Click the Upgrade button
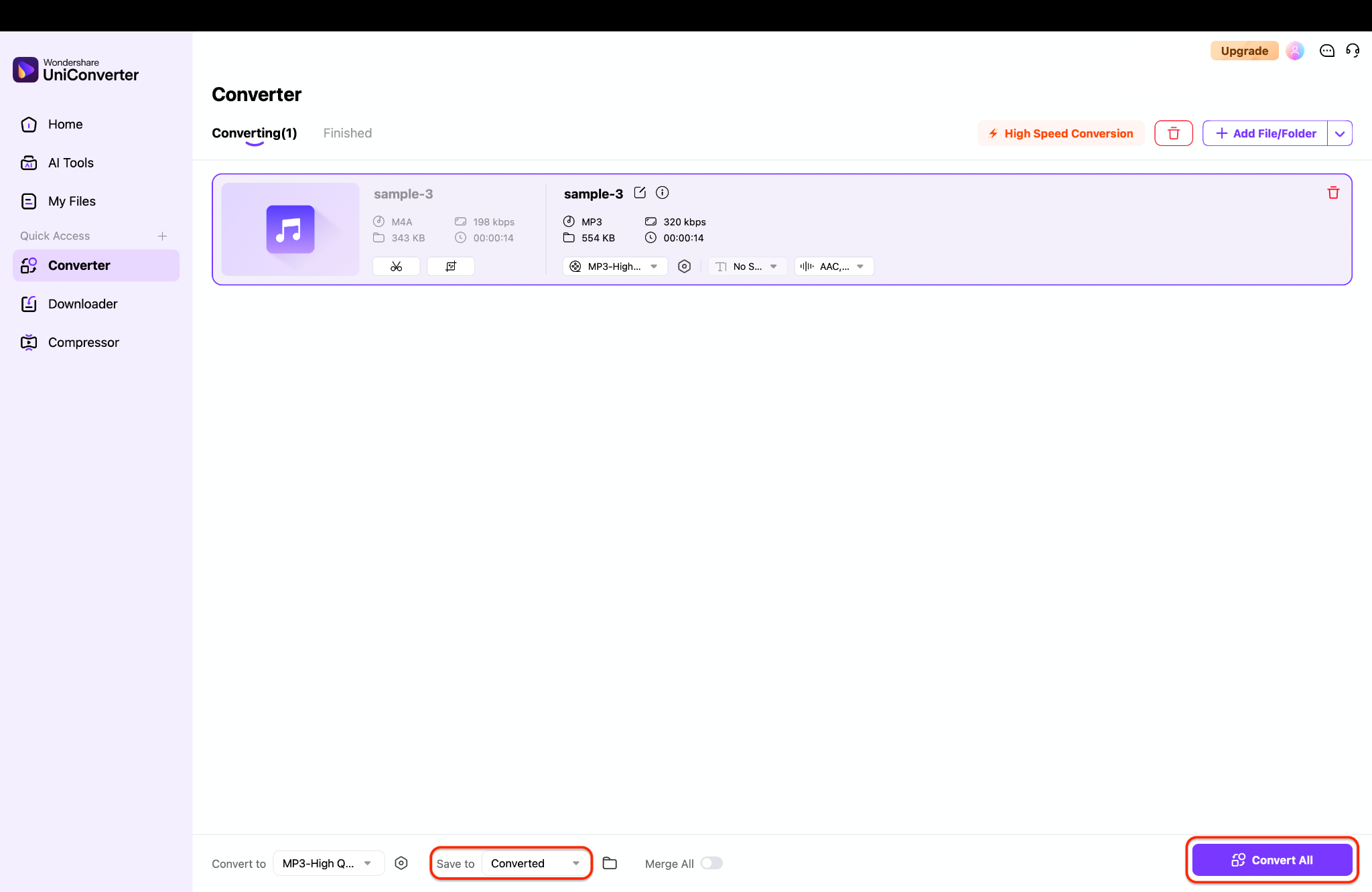 [x=1244, y=51]
